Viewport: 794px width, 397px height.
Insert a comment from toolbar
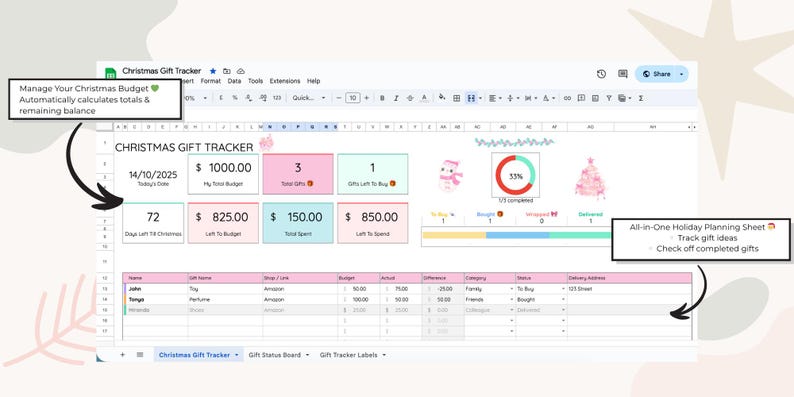tap(581, 98)
